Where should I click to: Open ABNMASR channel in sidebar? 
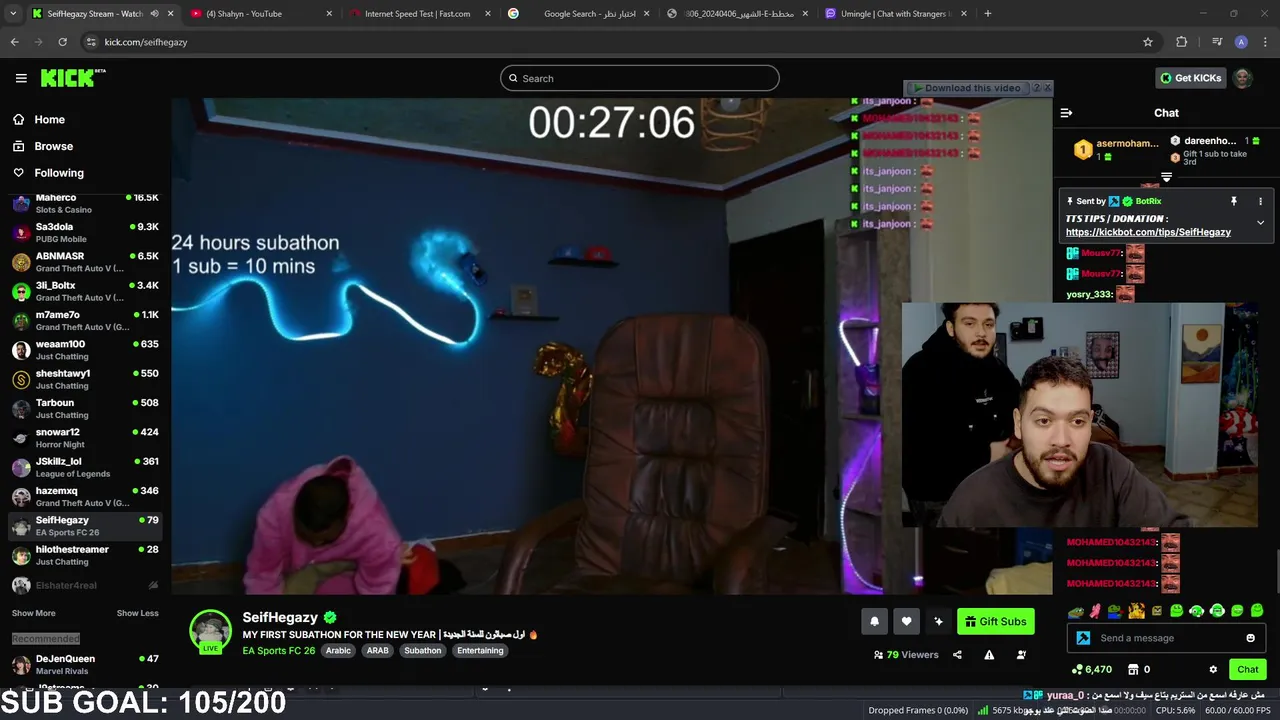[85, 262]
